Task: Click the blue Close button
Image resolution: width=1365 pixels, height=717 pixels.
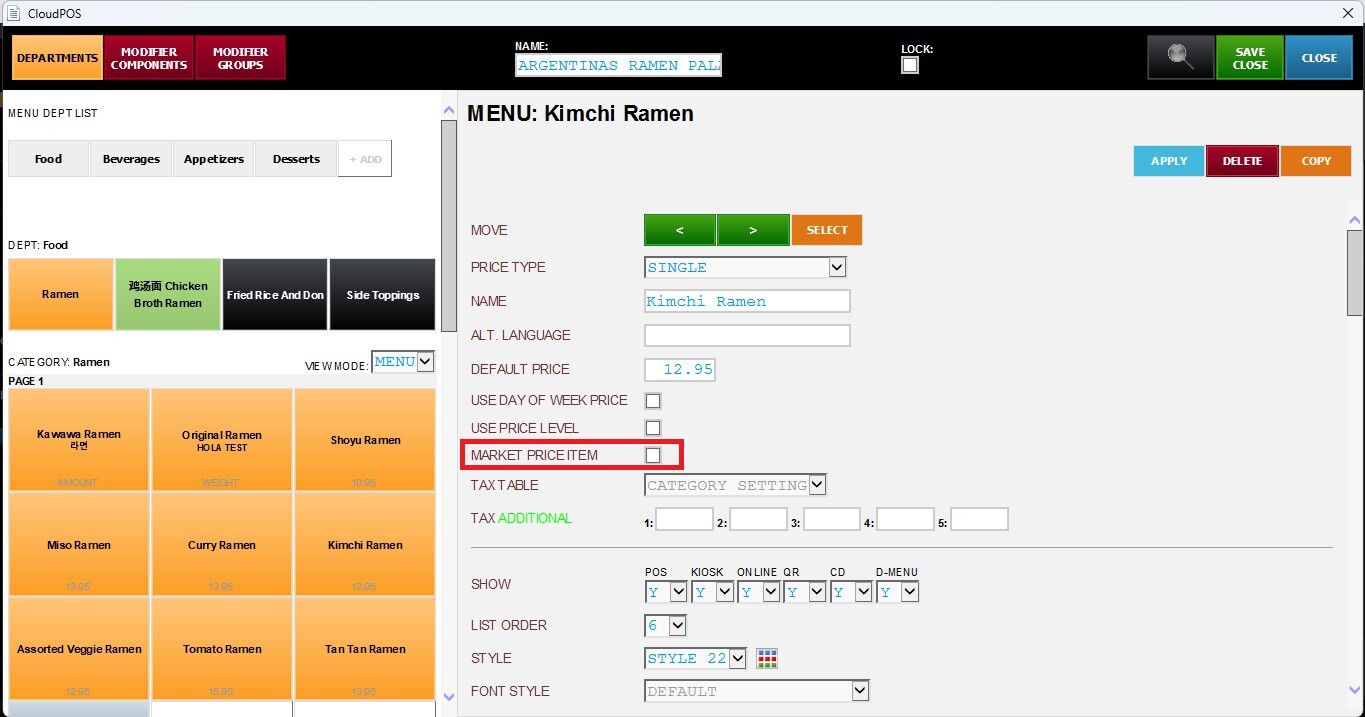Action: (x=1319, y=58)
